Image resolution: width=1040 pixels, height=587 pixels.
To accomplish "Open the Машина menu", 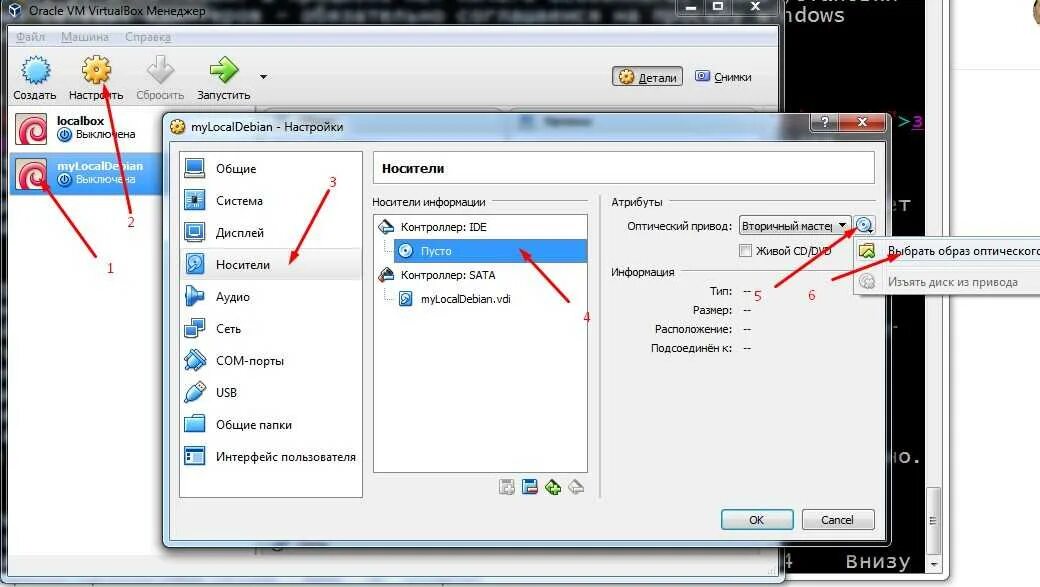I will [85, 37].
